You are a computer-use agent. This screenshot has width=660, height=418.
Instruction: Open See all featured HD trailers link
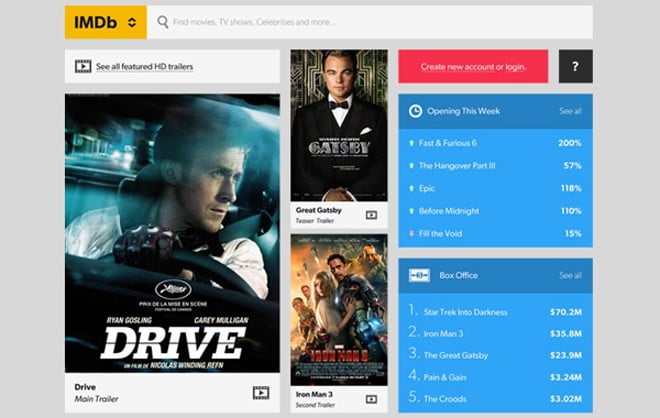pos(144,67)
